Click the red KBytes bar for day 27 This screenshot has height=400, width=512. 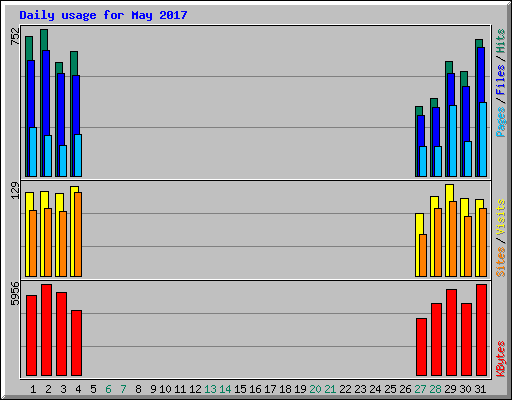point(421,347)
